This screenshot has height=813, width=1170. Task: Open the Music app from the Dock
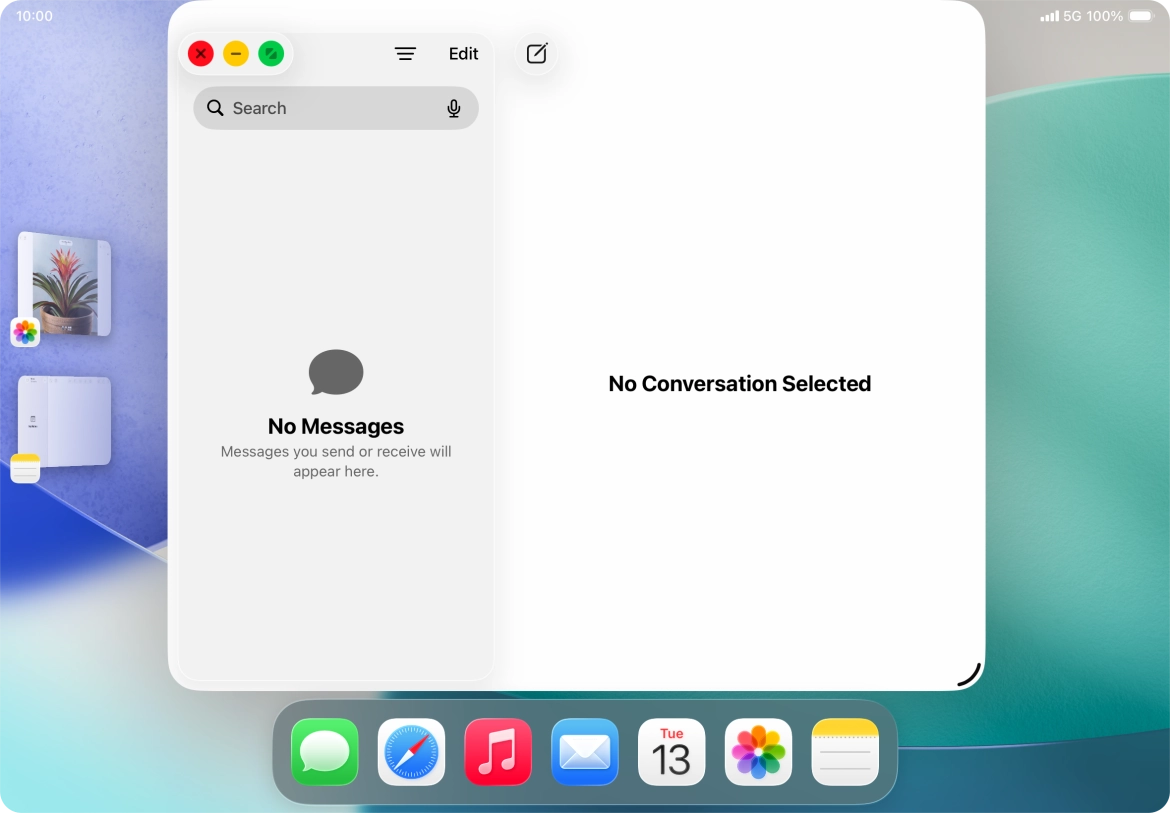tap(498, 752)
